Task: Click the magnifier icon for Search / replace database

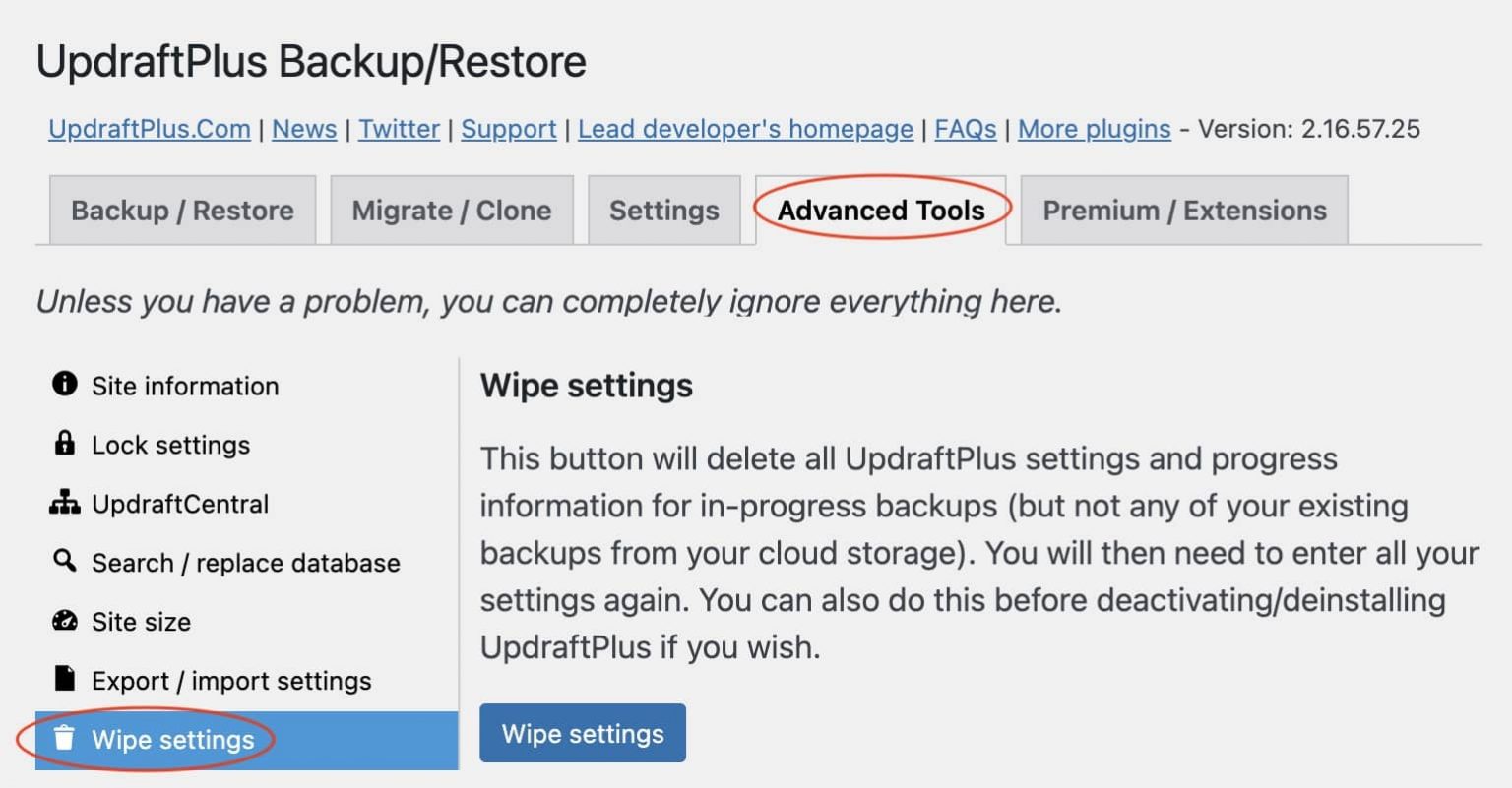Action: [64, 563]
